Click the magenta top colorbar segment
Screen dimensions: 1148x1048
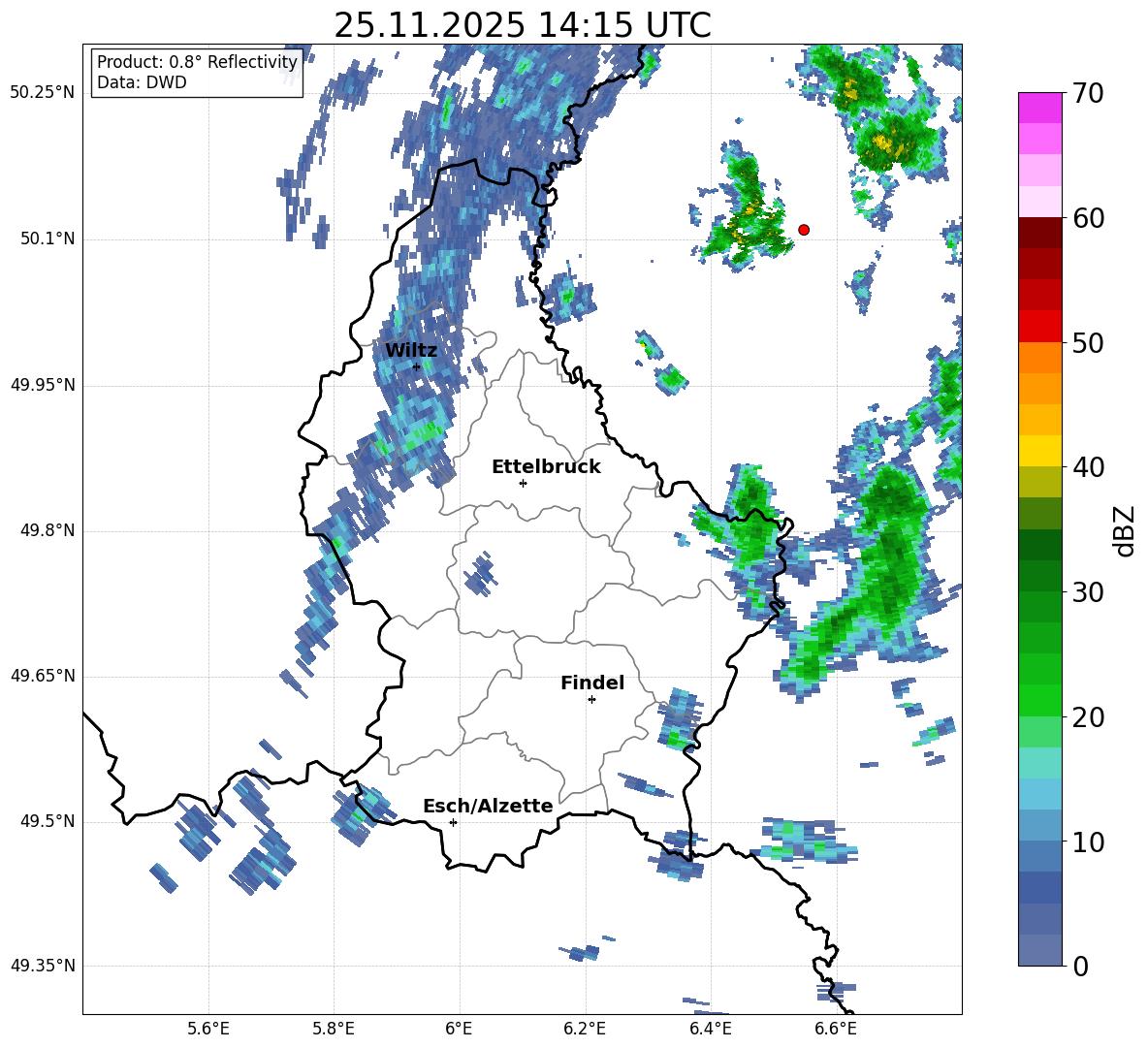pos(1039,108)
